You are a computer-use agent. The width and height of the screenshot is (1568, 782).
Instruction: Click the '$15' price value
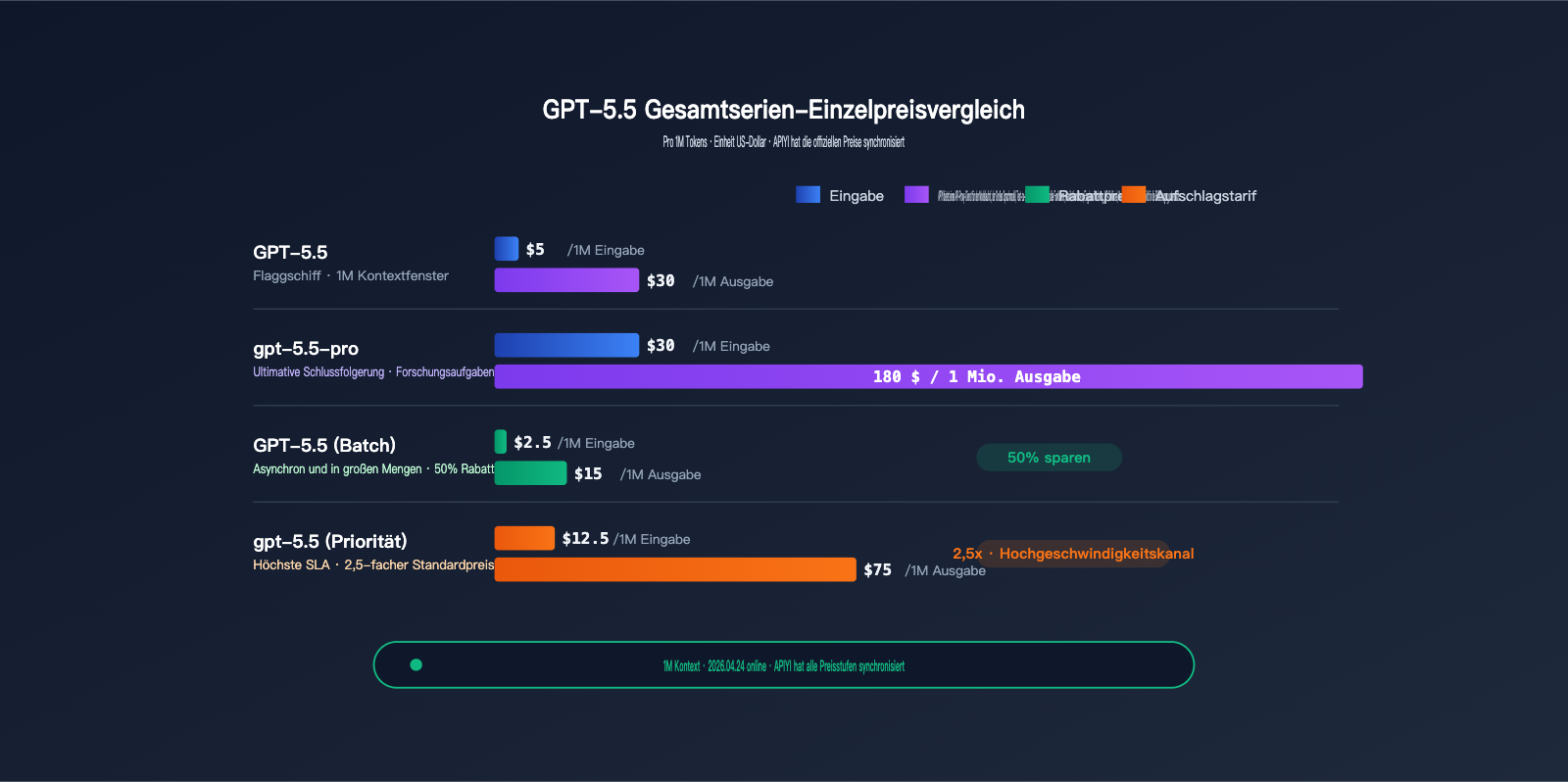click(588, 474)
